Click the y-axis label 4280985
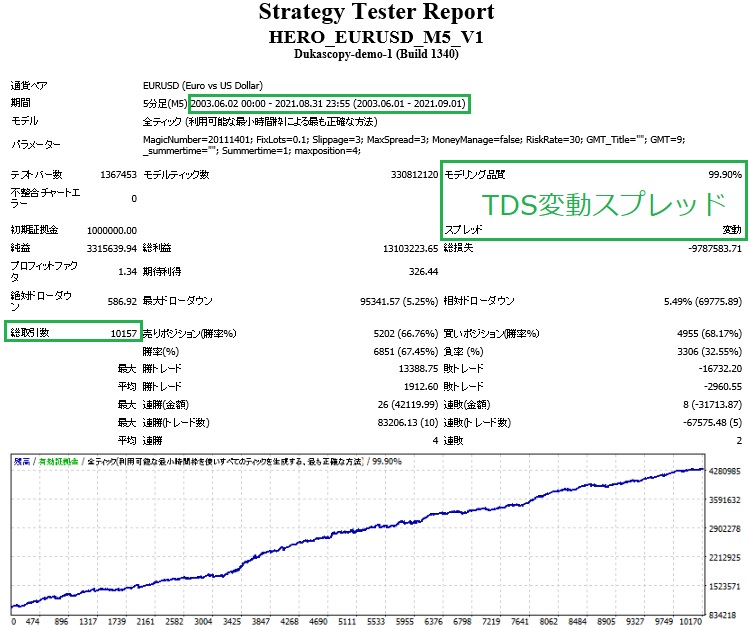The image size is (749, 628). pyautogui.click(x=724, y=471)
